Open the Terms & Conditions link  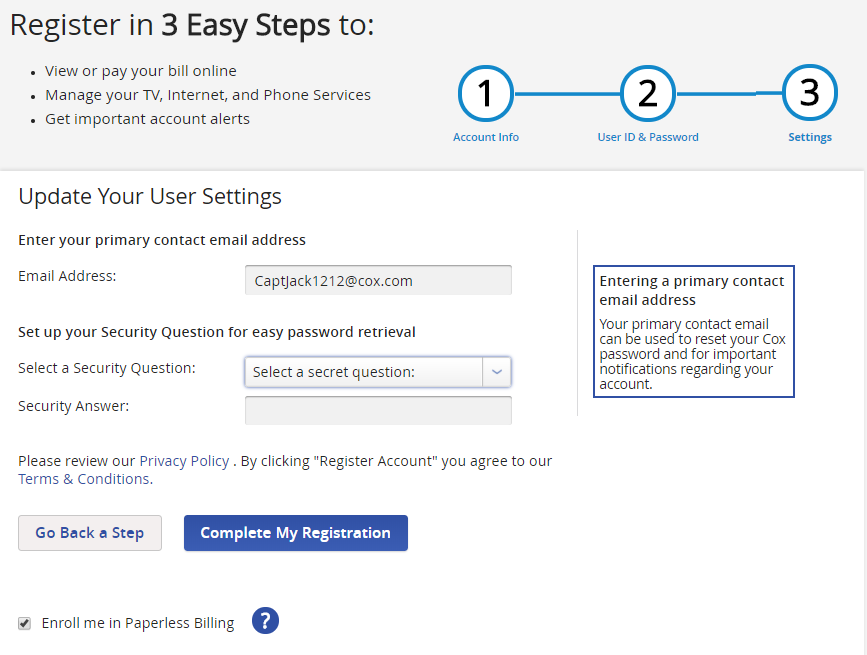(x=84, y=479)
